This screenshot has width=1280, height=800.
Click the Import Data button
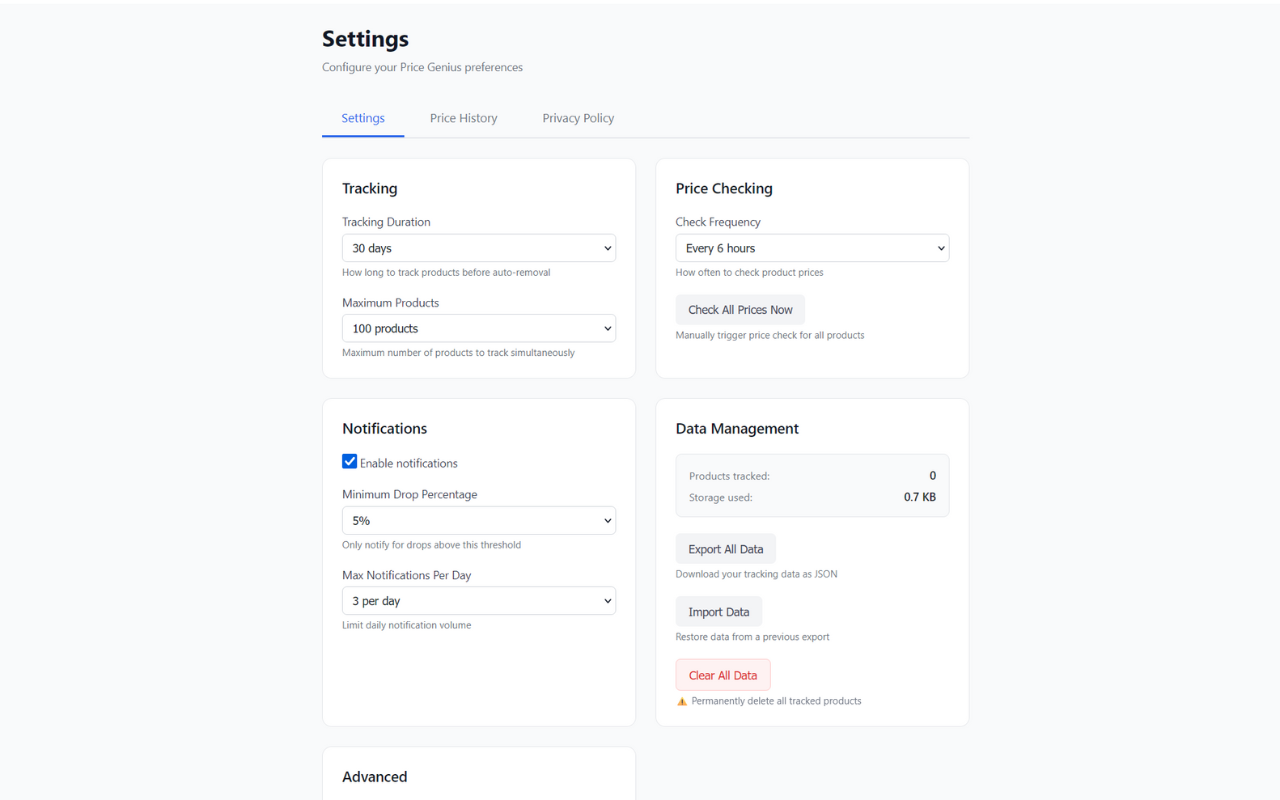[x=718, y=612]
